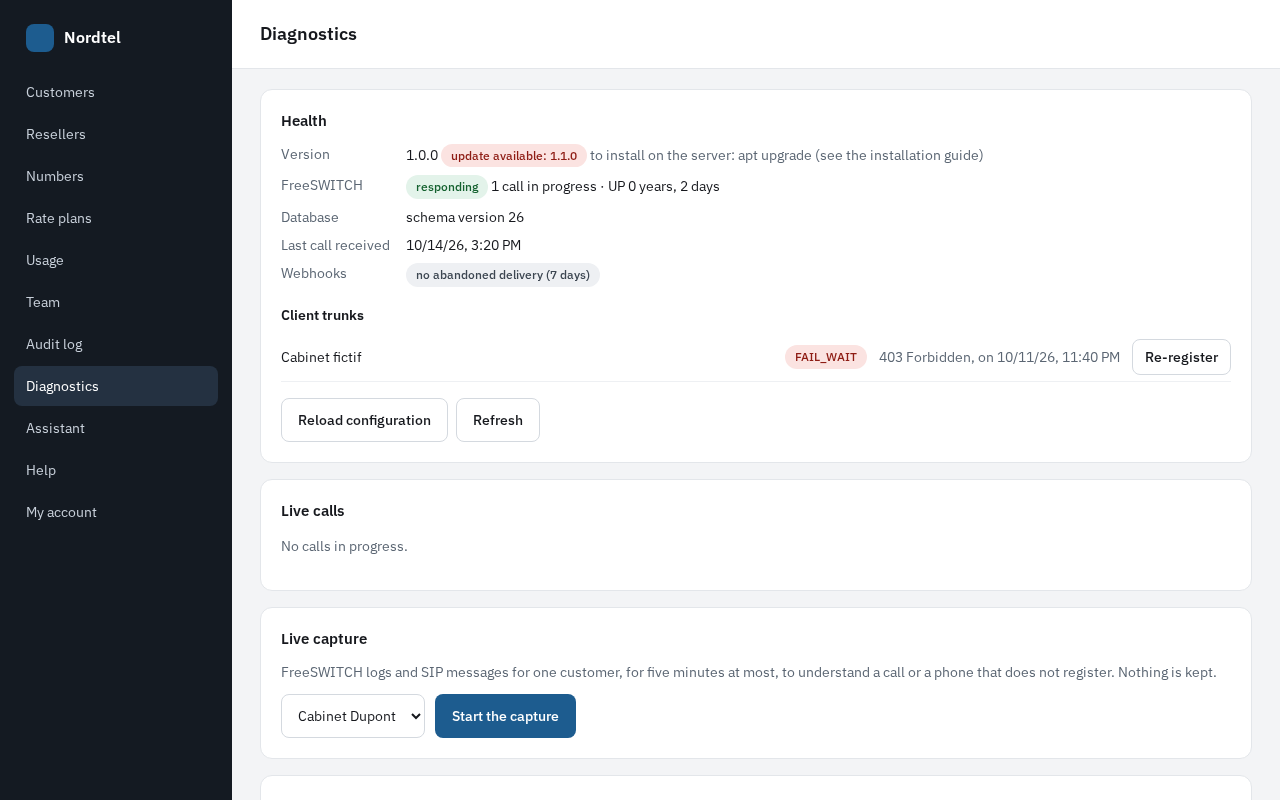Click the Health section heading
The width and height of the screenshot is (1280, 800).
click(304, 121)
